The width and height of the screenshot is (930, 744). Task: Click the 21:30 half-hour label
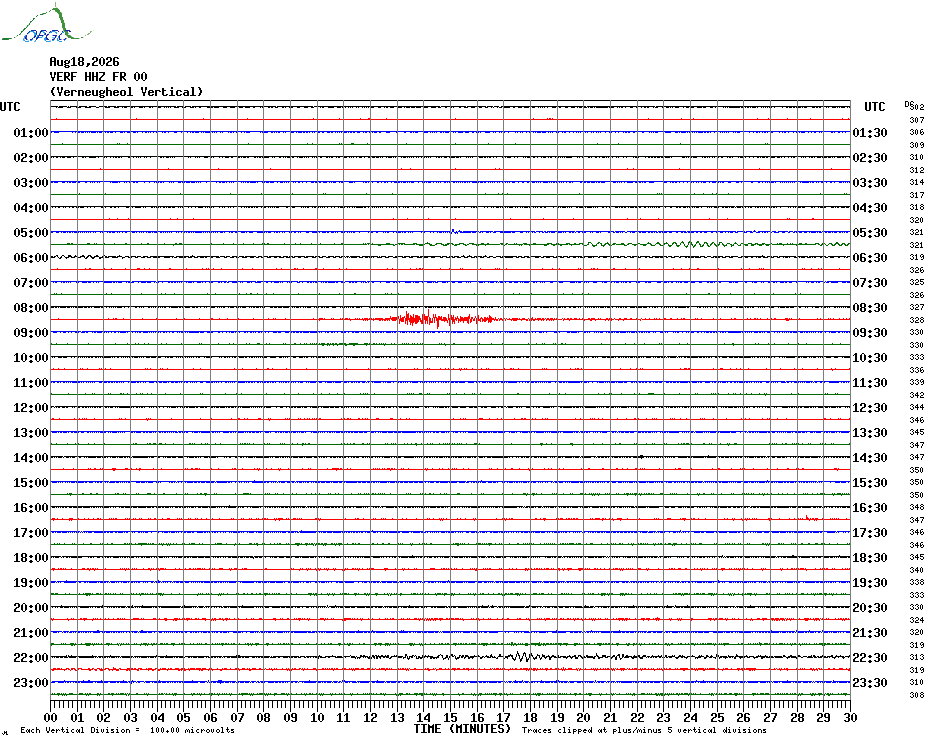[870, 632]
